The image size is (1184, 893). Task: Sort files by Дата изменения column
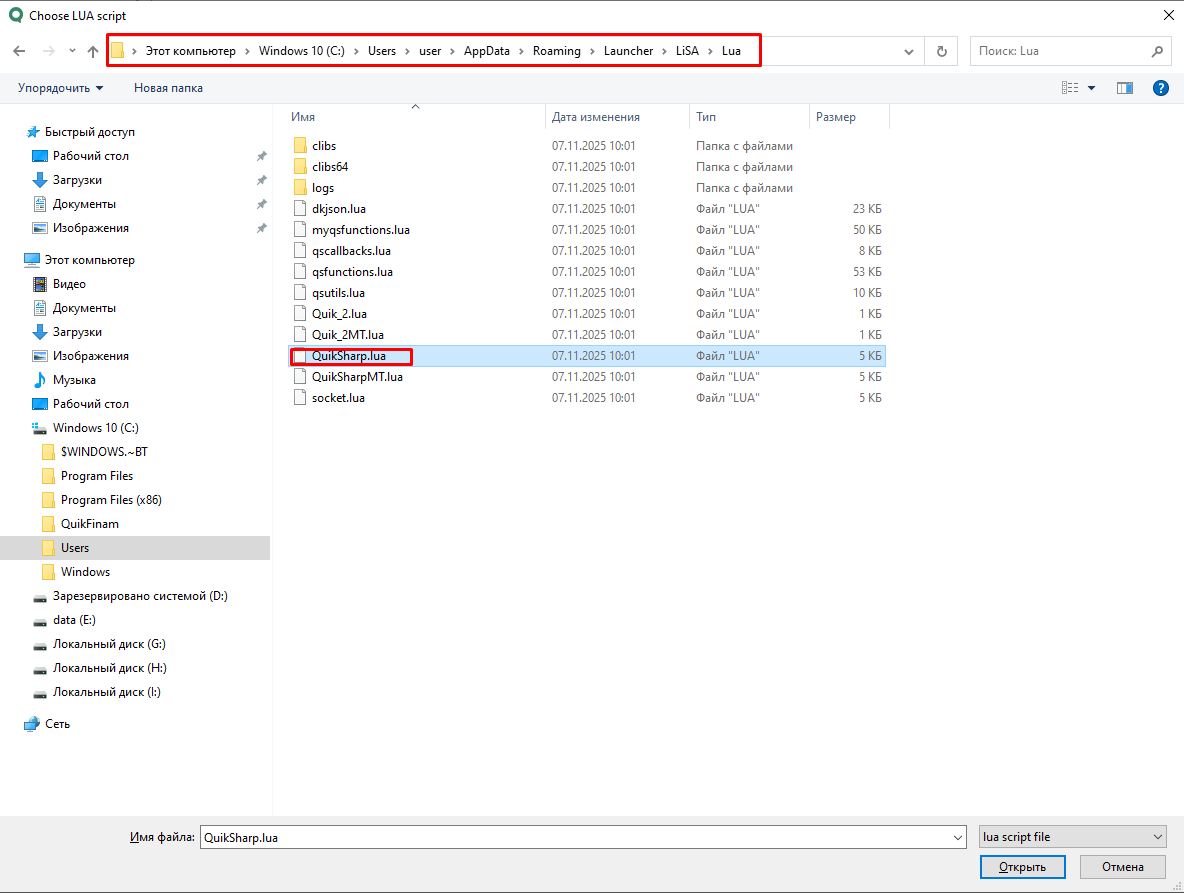596,117
